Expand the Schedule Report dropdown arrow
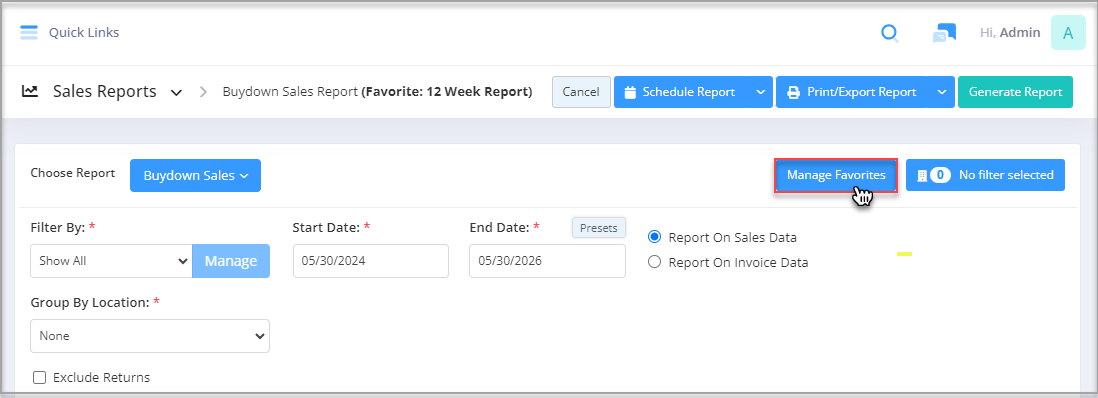1098x398 pixels. tap(760, 92)
